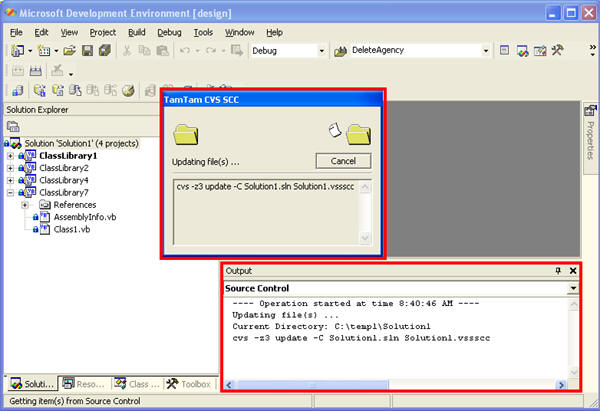Click the Navigate Backward icon left of Debug combo
Image resolution: width=600 pixels, height=411 pixels.
[237, 51]
